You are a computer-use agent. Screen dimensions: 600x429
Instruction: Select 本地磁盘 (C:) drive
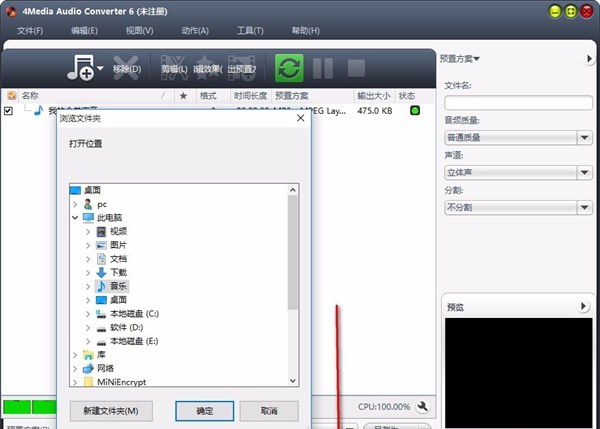point(134,314)
